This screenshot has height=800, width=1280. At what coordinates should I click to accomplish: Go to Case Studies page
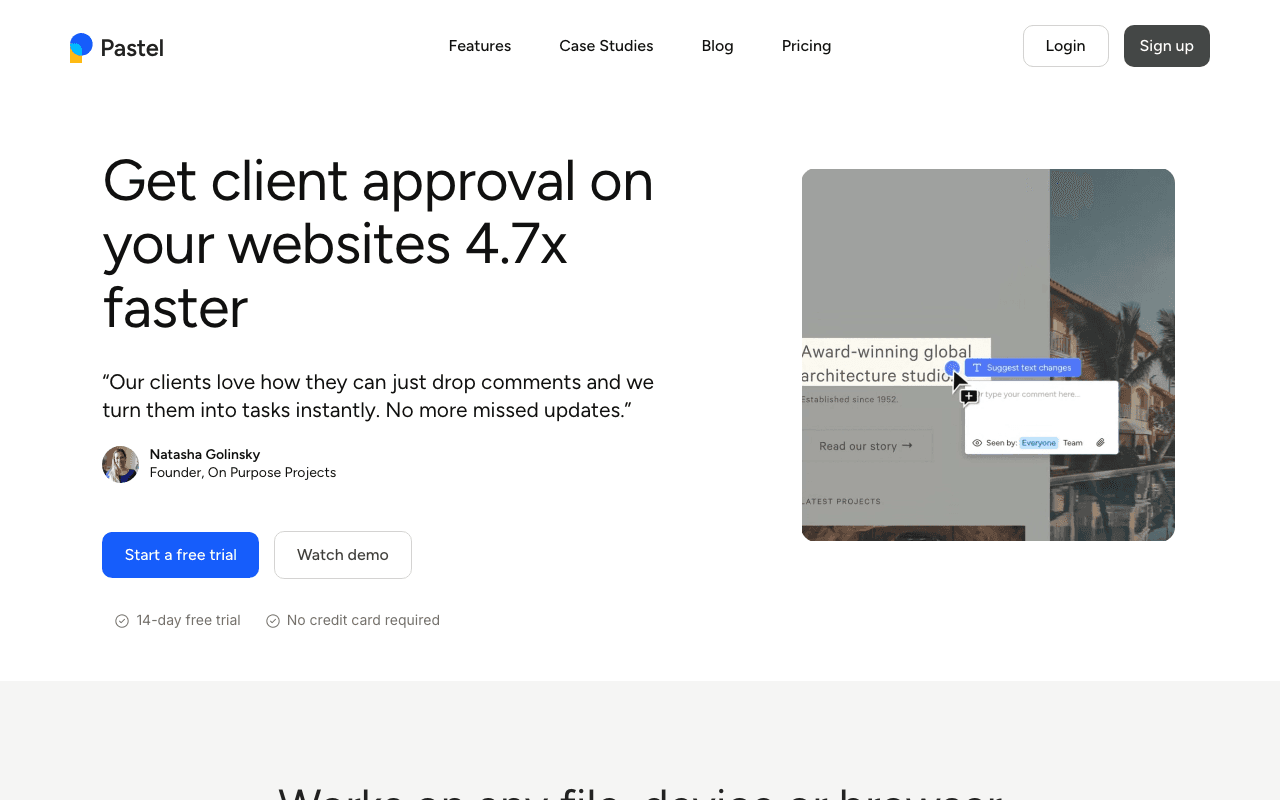coord(606,46)
